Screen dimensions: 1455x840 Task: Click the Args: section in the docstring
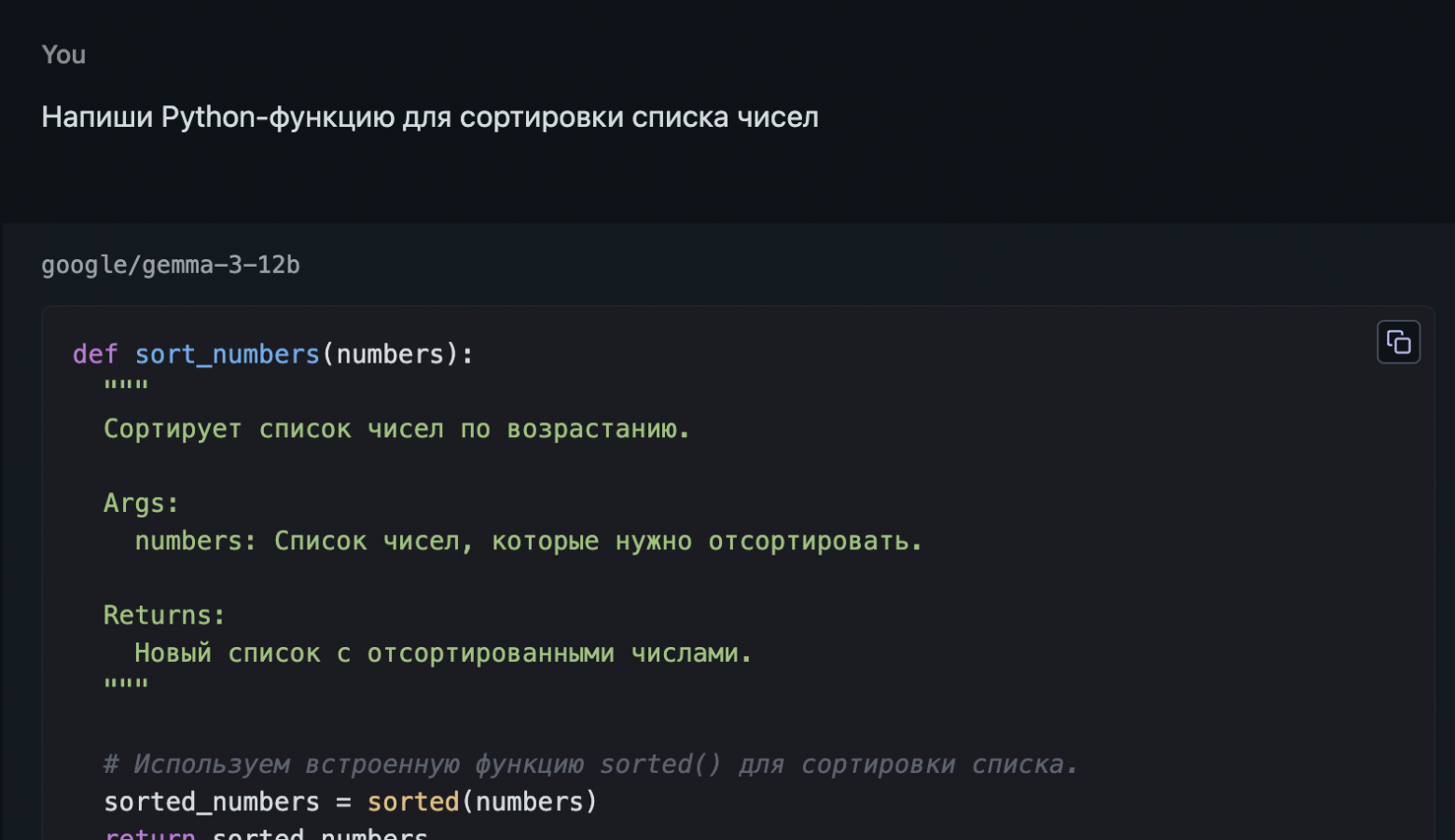pyautogui.click(x=140, y=502)
